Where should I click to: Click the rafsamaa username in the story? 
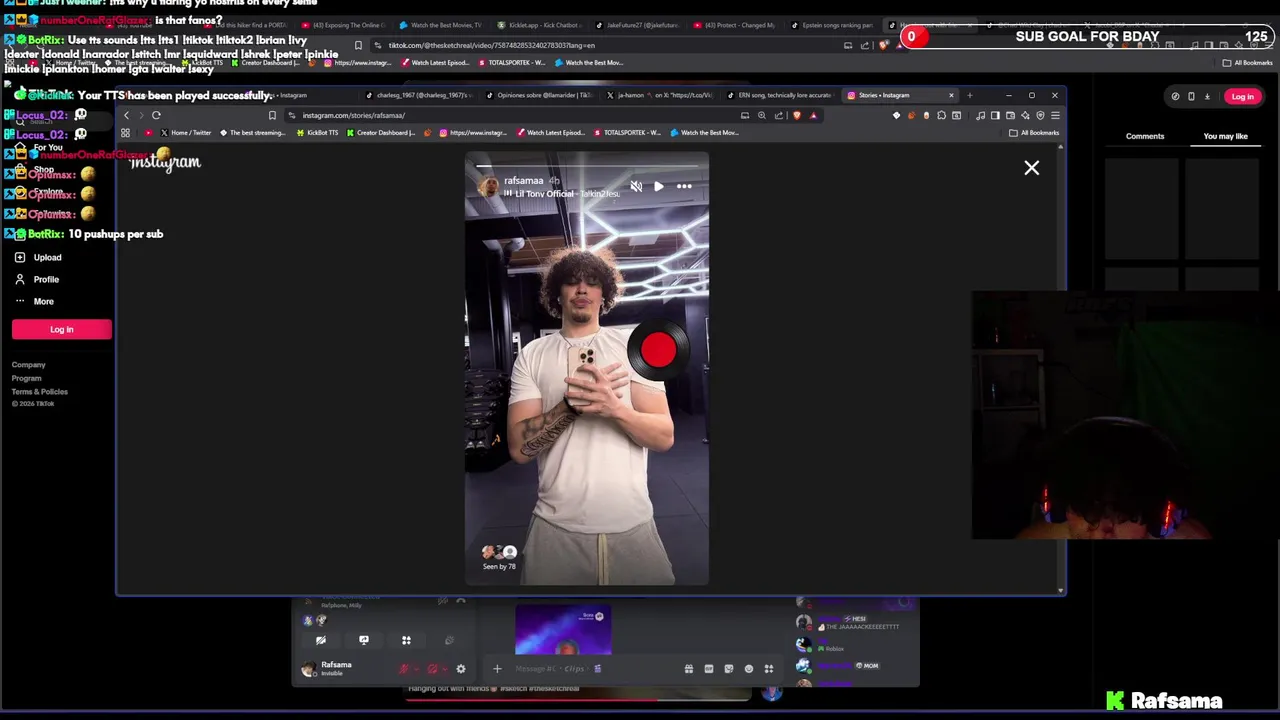[x=524, y=181]
